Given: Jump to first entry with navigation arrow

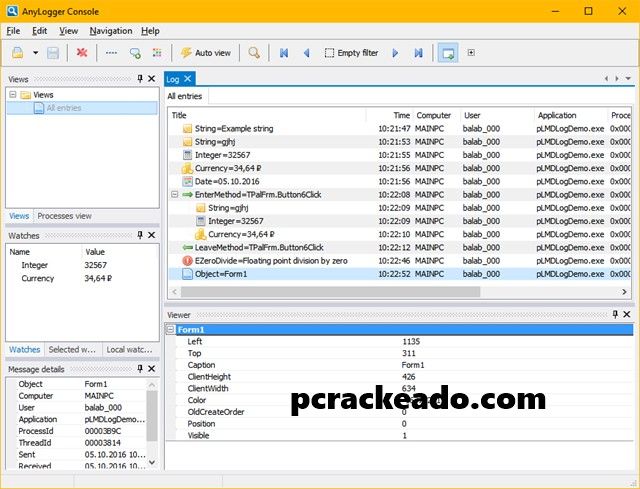Looking at the screenshot, I should tap(284, 52).
